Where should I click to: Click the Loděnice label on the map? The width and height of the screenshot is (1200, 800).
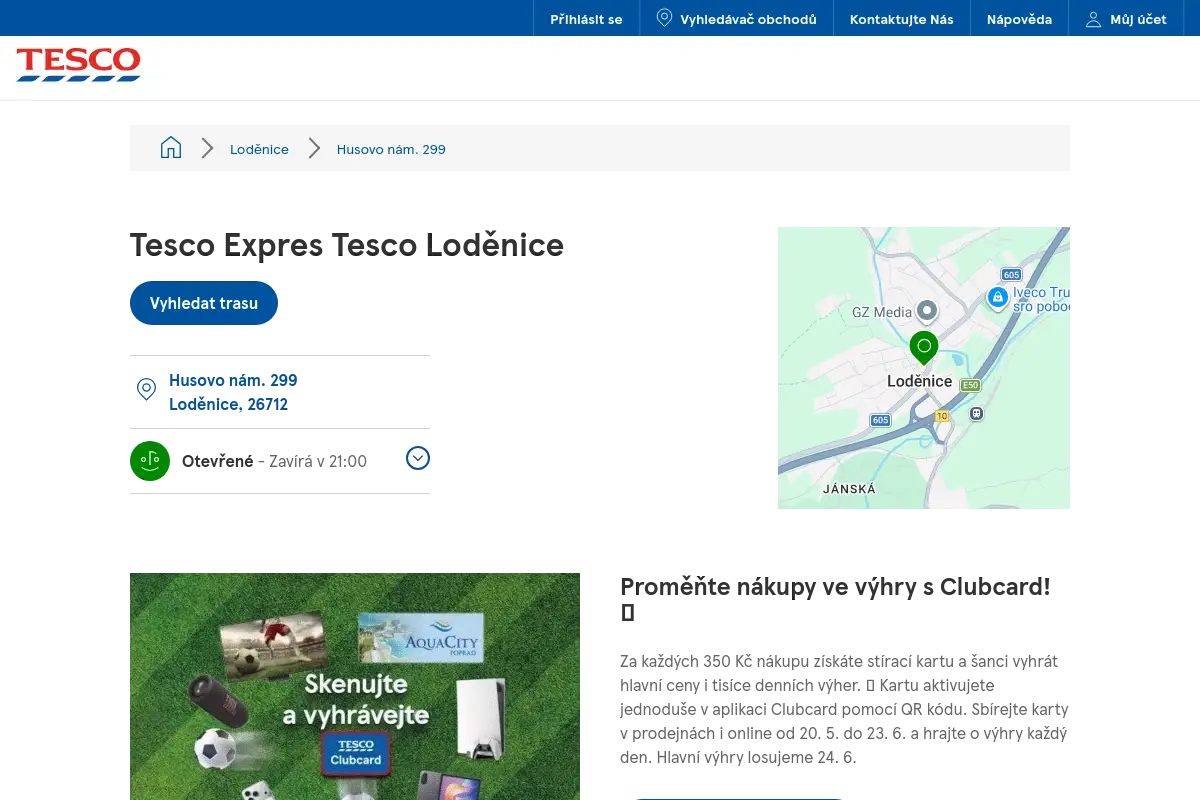(x=920, y=381)
